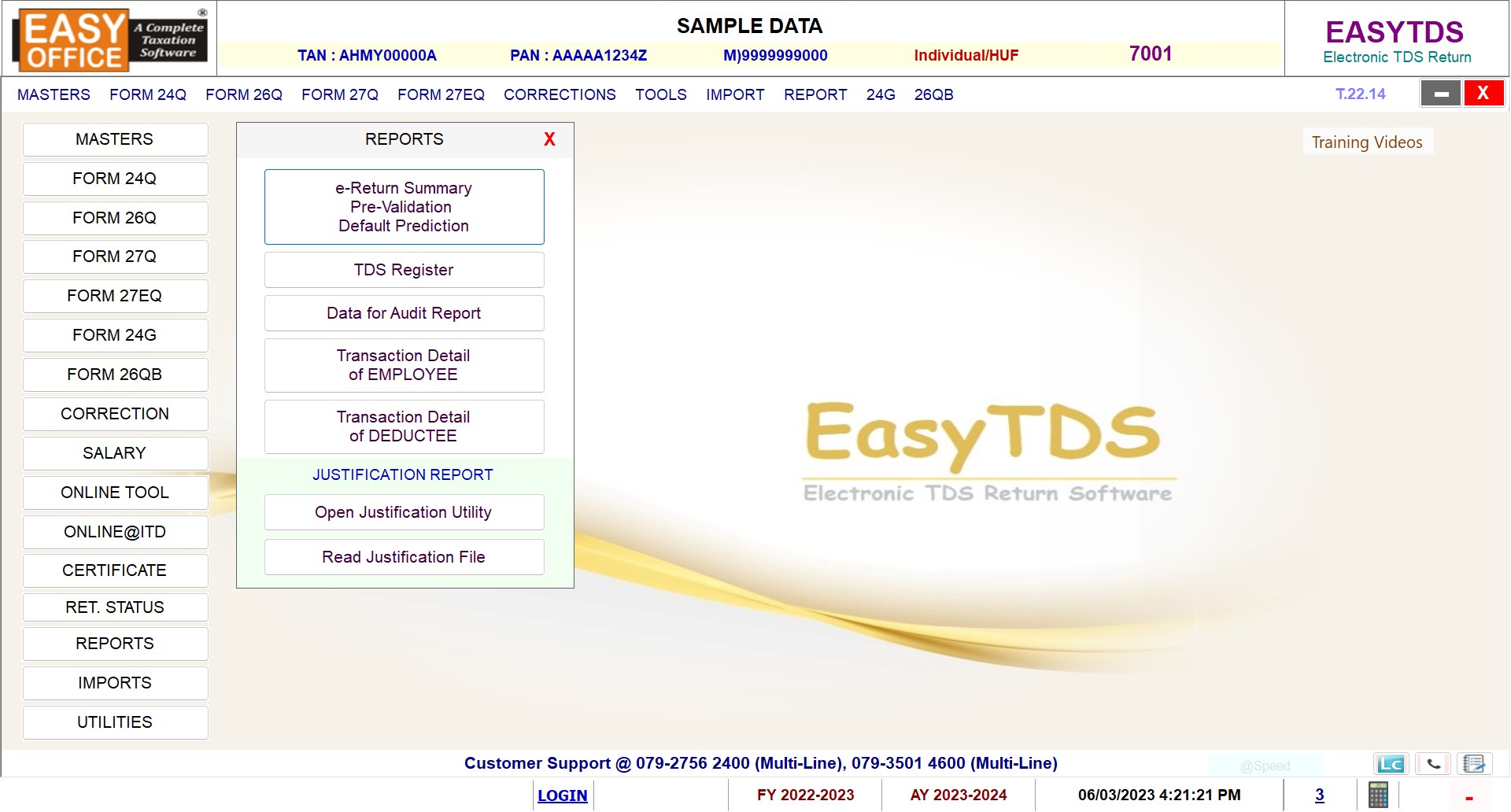
Task: Click the @Speed input field
Action: [x=1266, y=765]
